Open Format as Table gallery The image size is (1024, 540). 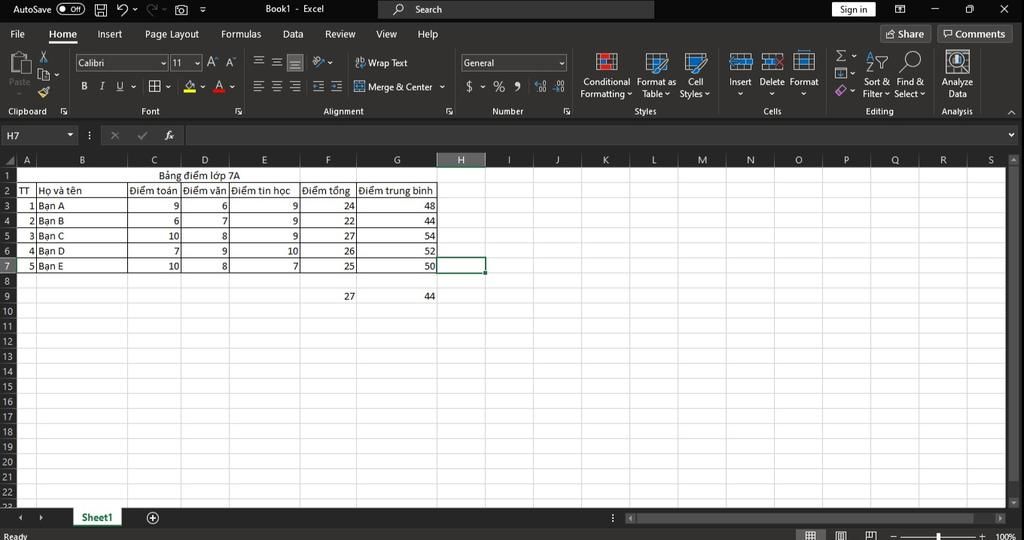(x=656, y=75)
